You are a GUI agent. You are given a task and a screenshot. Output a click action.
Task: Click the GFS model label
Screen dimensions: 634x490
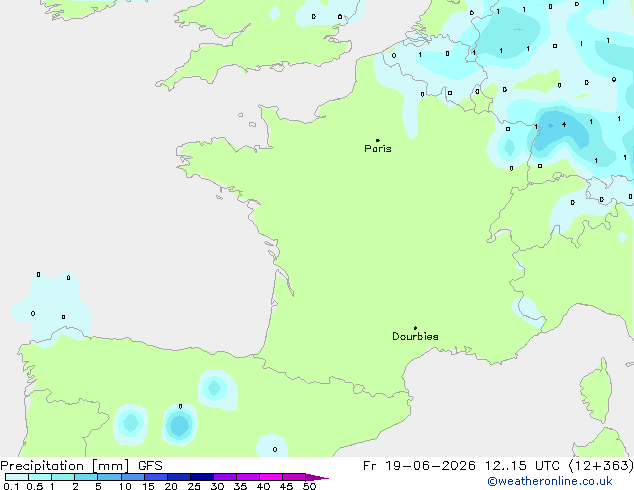click(x=150, y=466)
